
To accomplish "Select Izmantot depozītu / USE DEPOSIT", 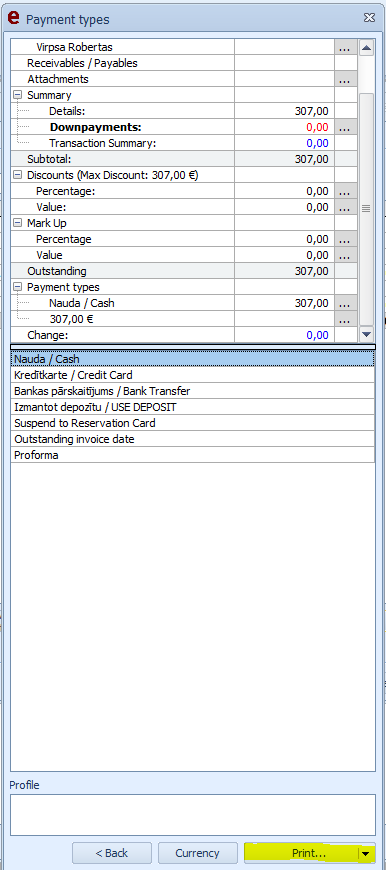I will pos(192,407).
